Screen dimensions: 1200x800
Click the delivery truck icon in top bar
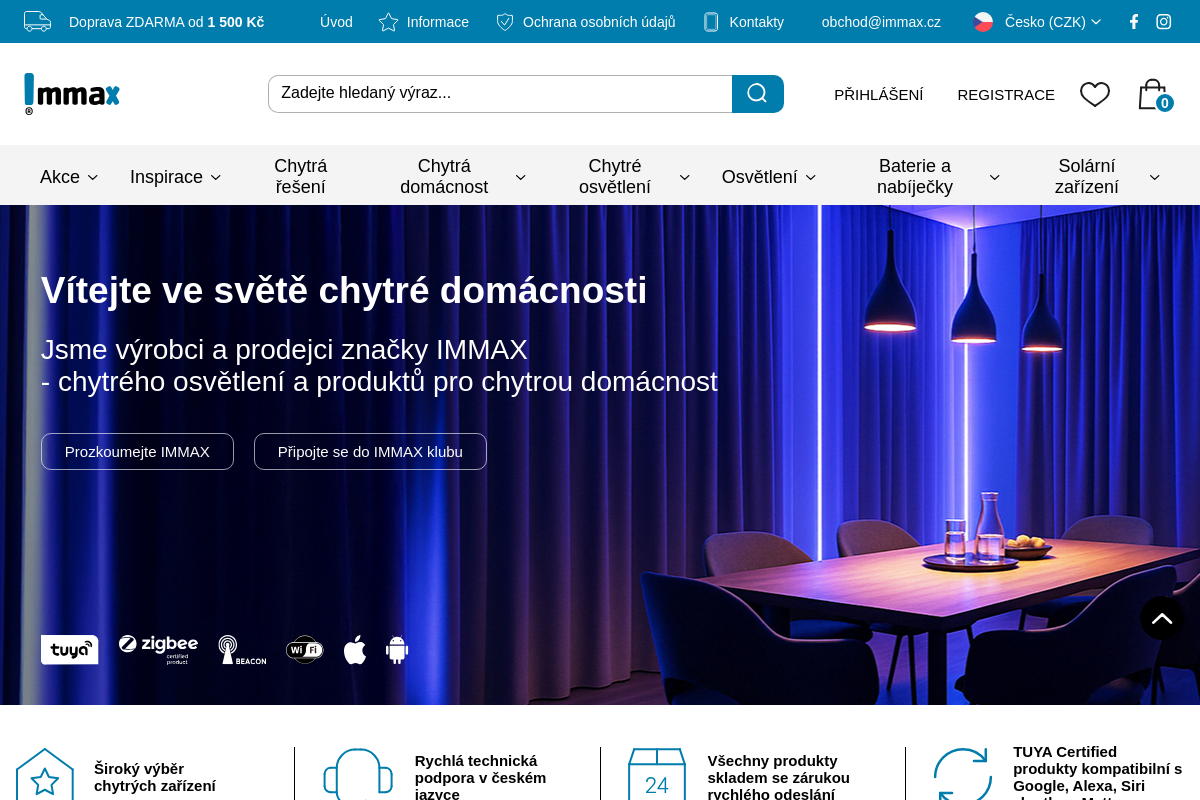[x=37, y=21]
